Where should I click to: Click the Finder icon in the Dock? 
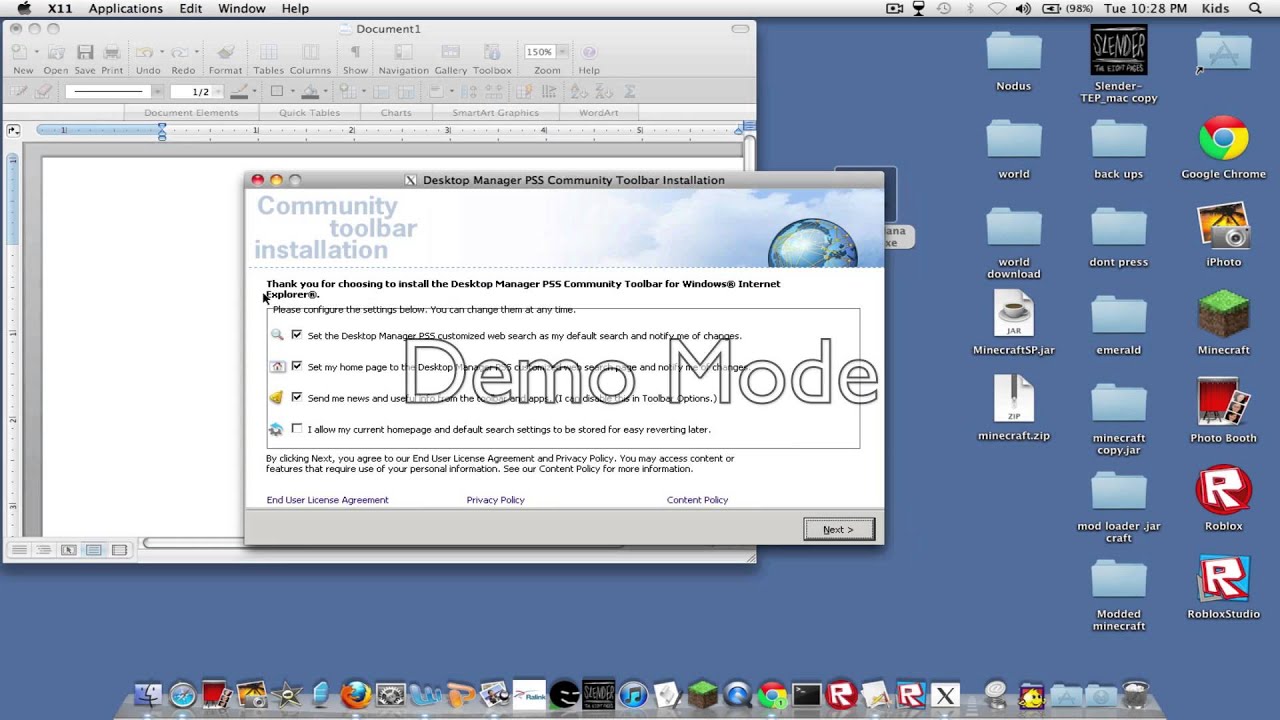tap(148, 694)
